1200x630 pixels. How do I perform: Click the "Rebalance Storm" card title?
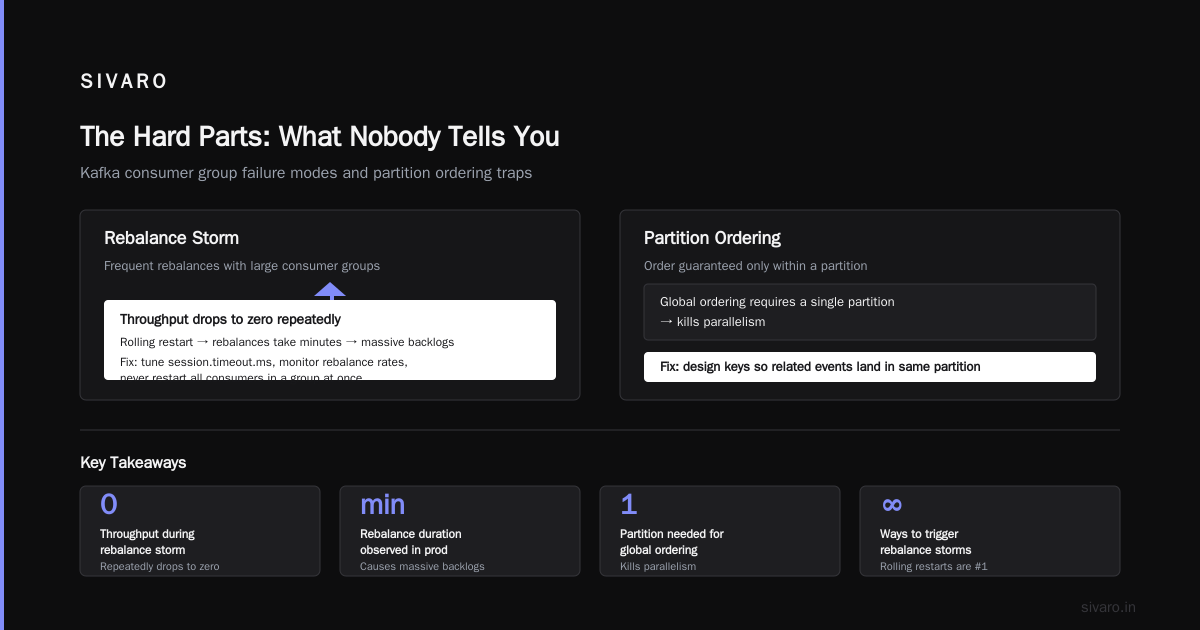pos(171,238)
